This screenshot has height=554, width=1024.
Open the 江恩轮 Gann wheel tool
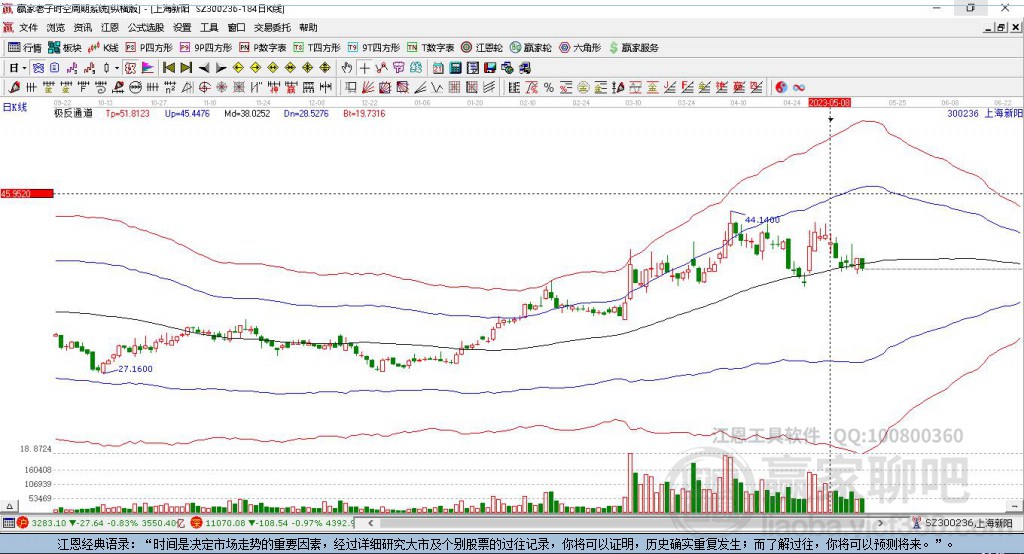coord(482,47)
